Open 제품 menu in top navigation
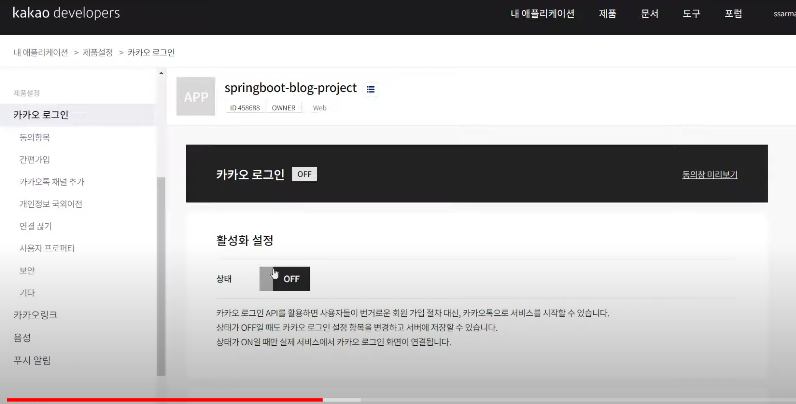Screen dimensions: 796x404 (x=607, y=14)
